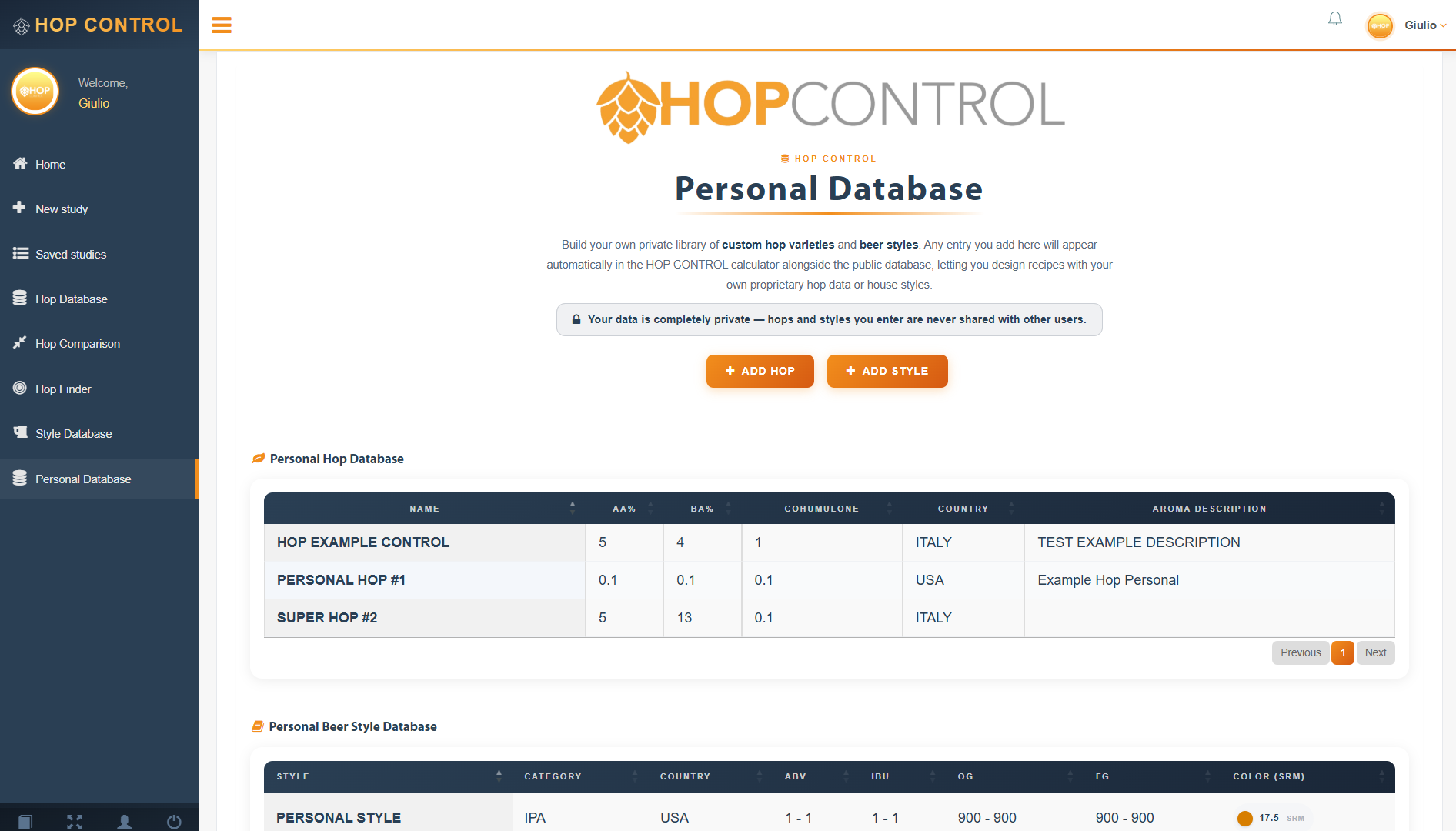Click the New study plus icon
This screenshot has height=831, width=1456.
pos(19,208)
